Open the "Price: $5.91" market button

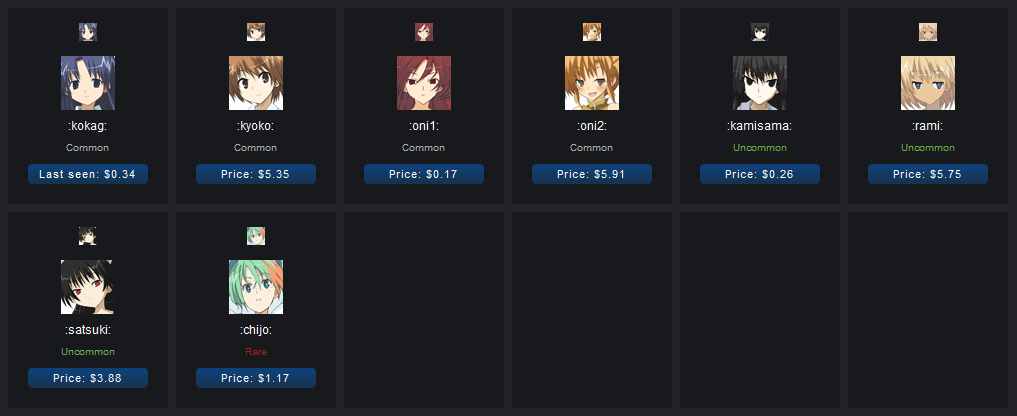592,174
